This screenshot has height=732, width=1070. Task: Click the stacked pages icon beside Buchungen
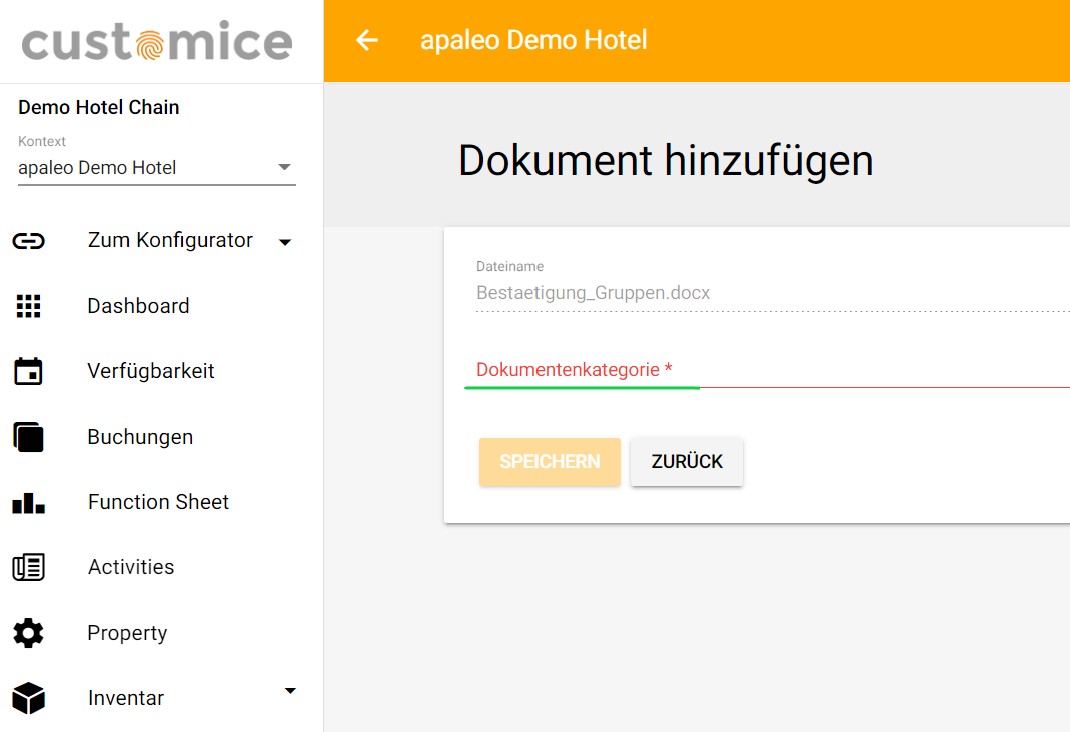[x=29, y=437]
